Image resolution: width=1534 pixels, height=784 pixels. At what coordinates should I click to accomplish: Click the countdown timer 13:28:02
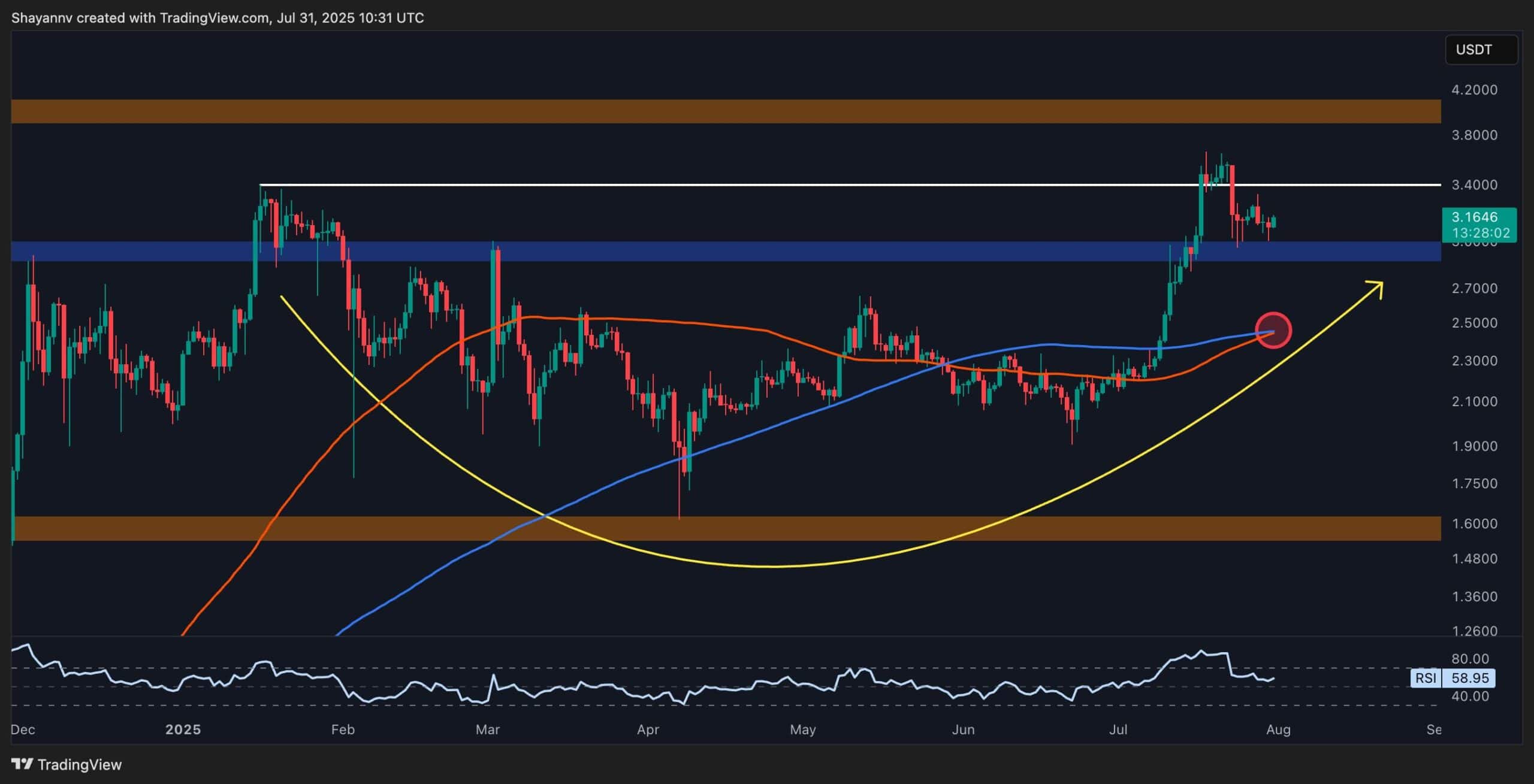pos(1479,235)
